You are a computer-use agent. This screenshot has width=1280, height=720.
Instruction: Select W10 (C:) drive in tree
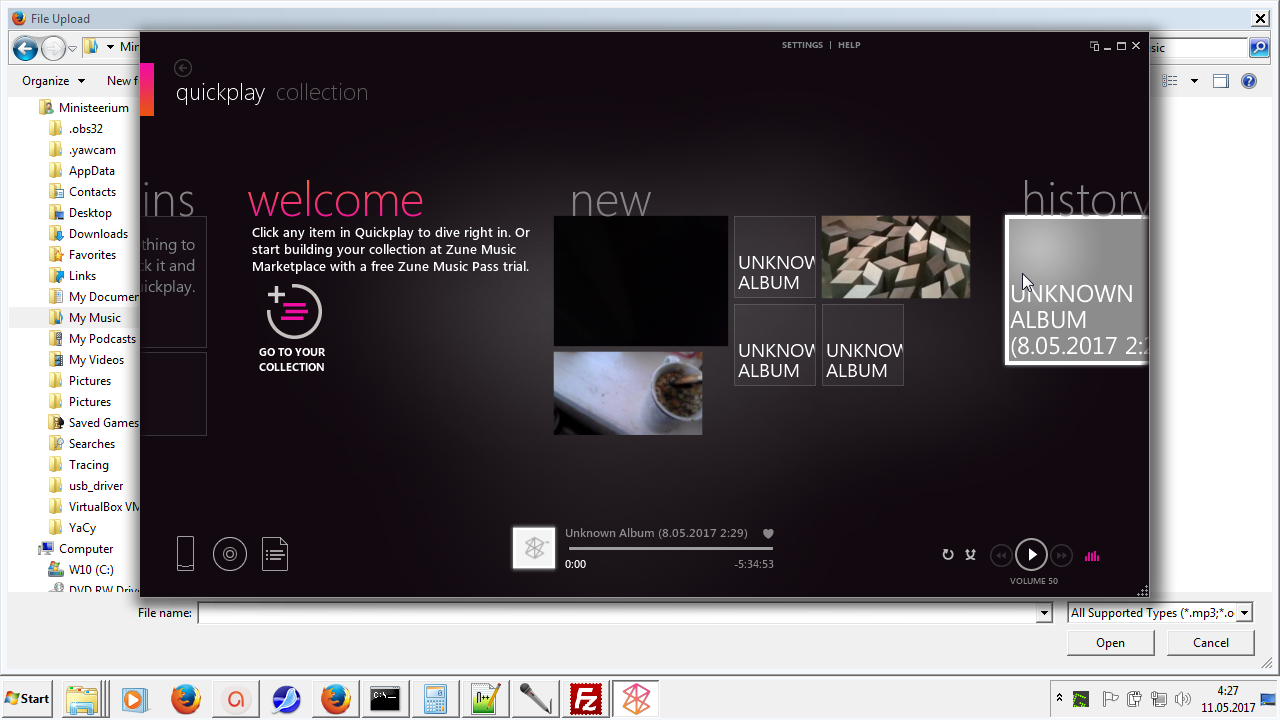81,570
